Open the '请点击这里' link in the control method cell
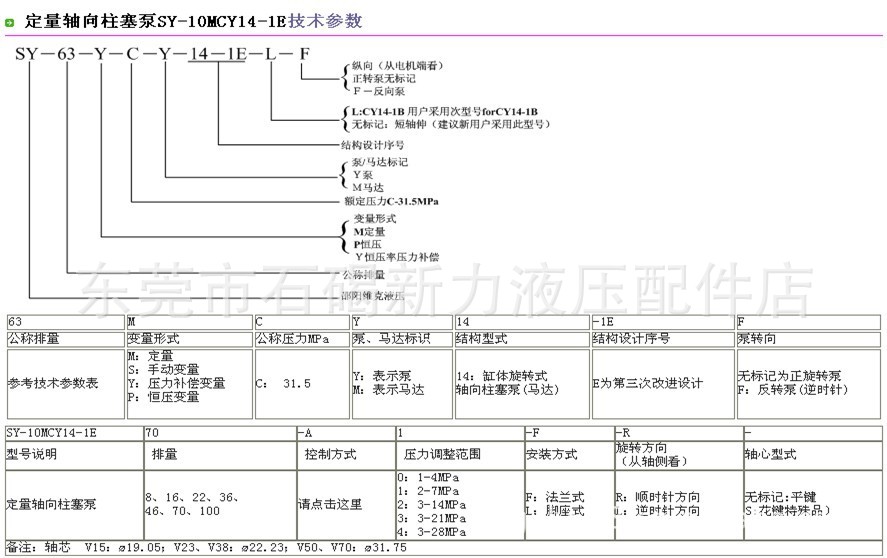 330,504
